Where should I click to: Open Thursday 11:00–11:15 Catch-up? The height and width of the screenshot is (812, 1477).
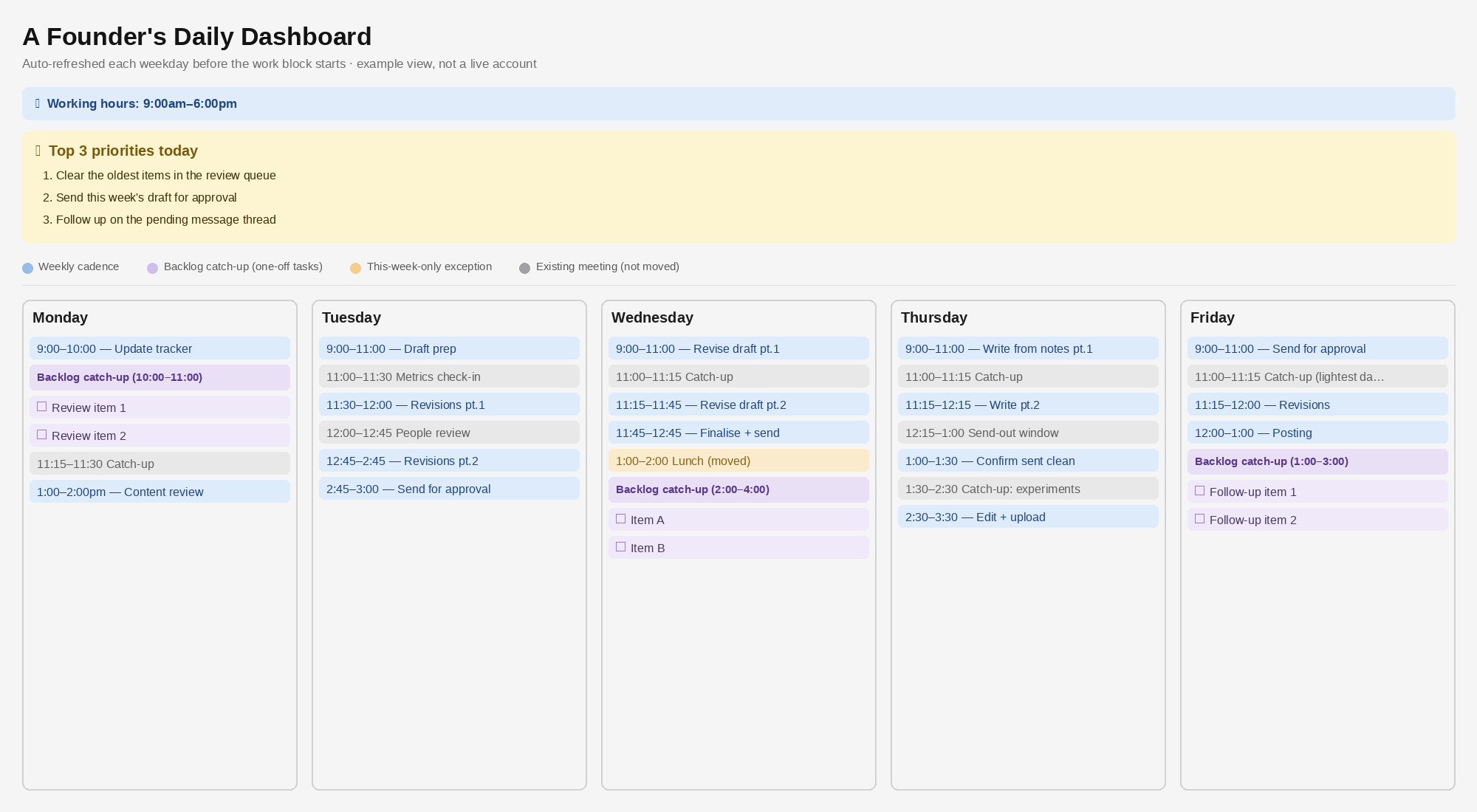(x=1028, y=376)
